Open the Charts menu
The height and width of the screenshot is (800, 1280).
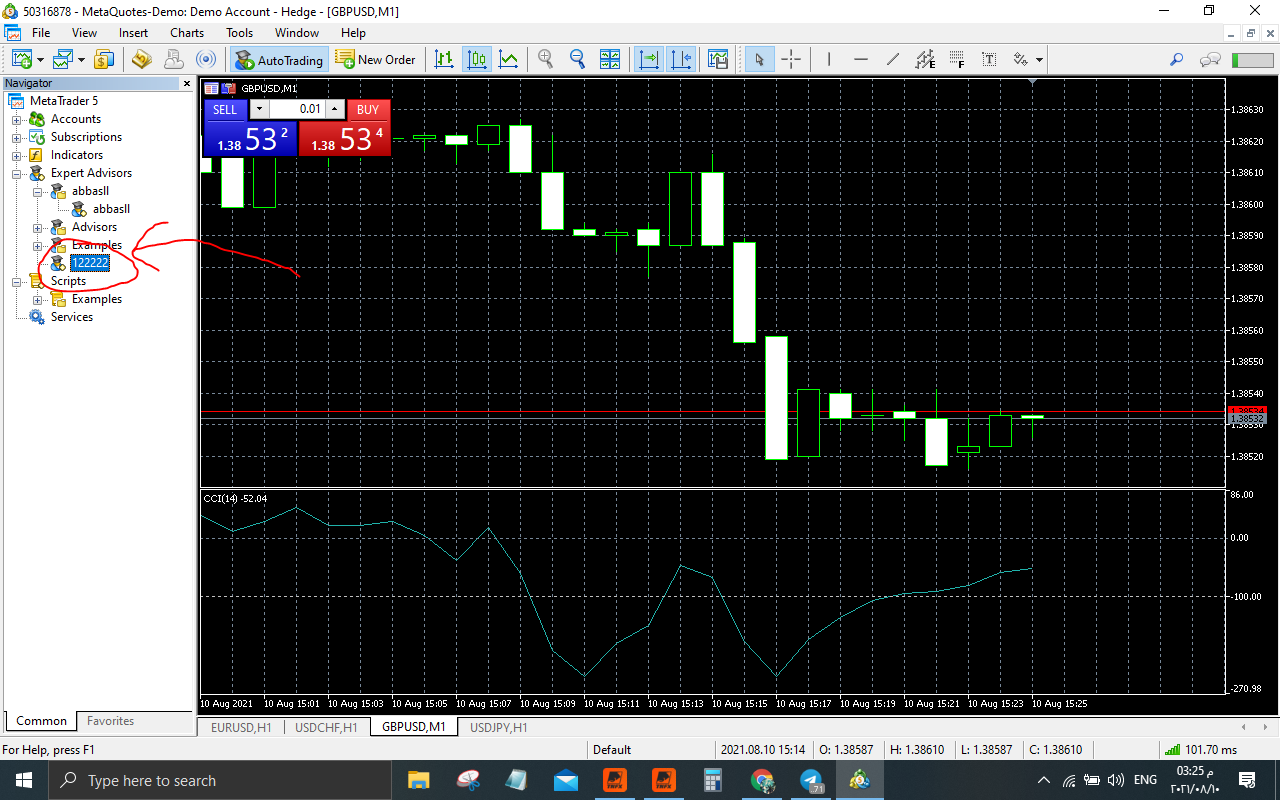point(187,33)
